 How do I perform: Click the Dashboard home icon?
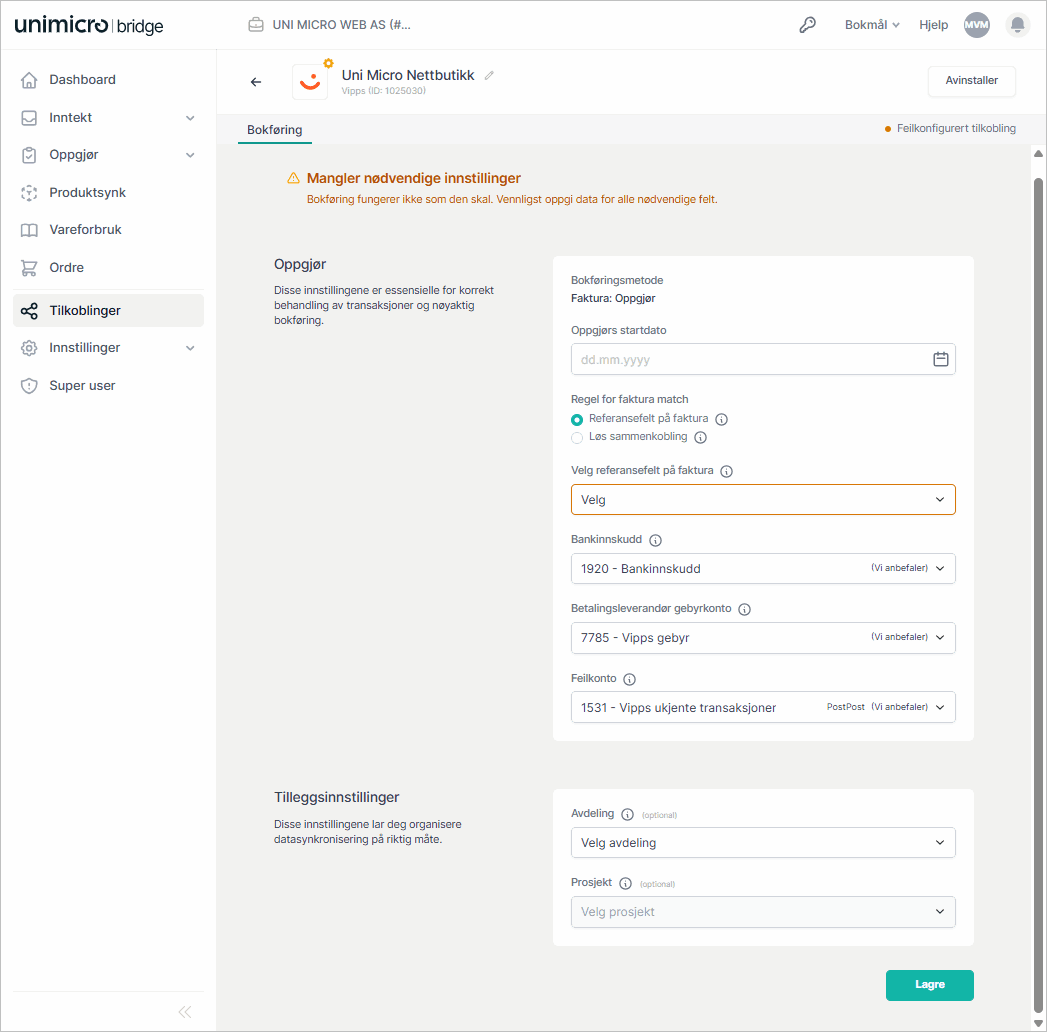29,80
